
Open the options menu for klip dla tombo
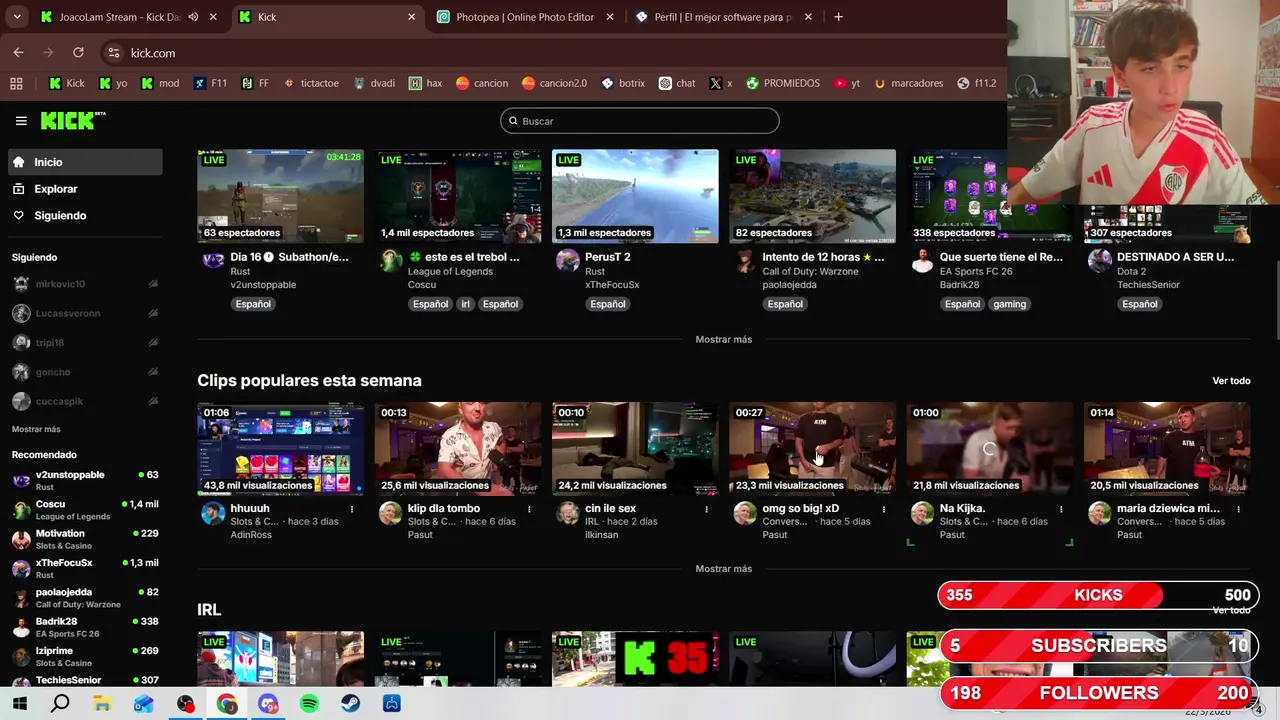click(529, 509)
